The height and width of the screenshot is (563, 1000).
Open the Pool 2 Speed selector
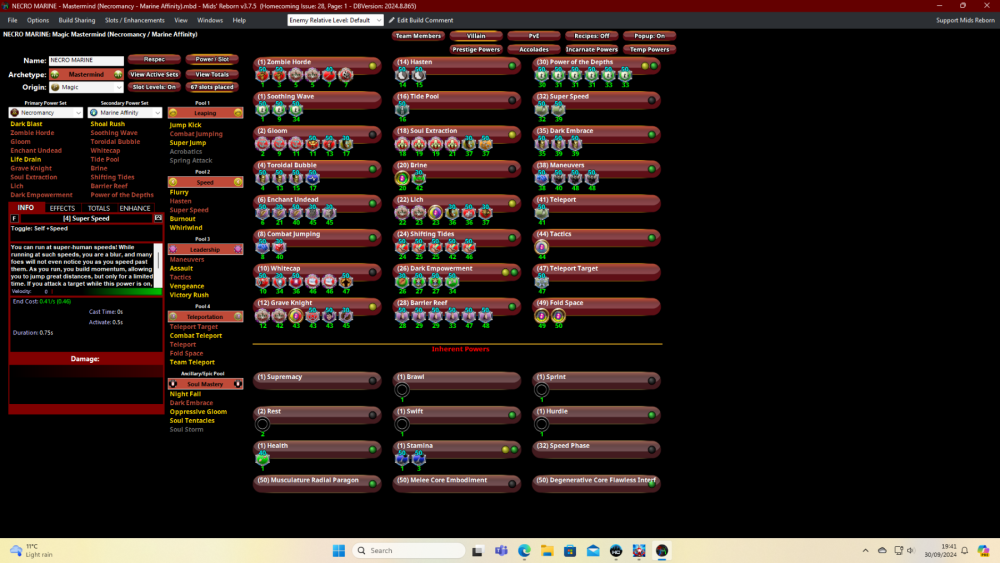(x=205, y=182)
